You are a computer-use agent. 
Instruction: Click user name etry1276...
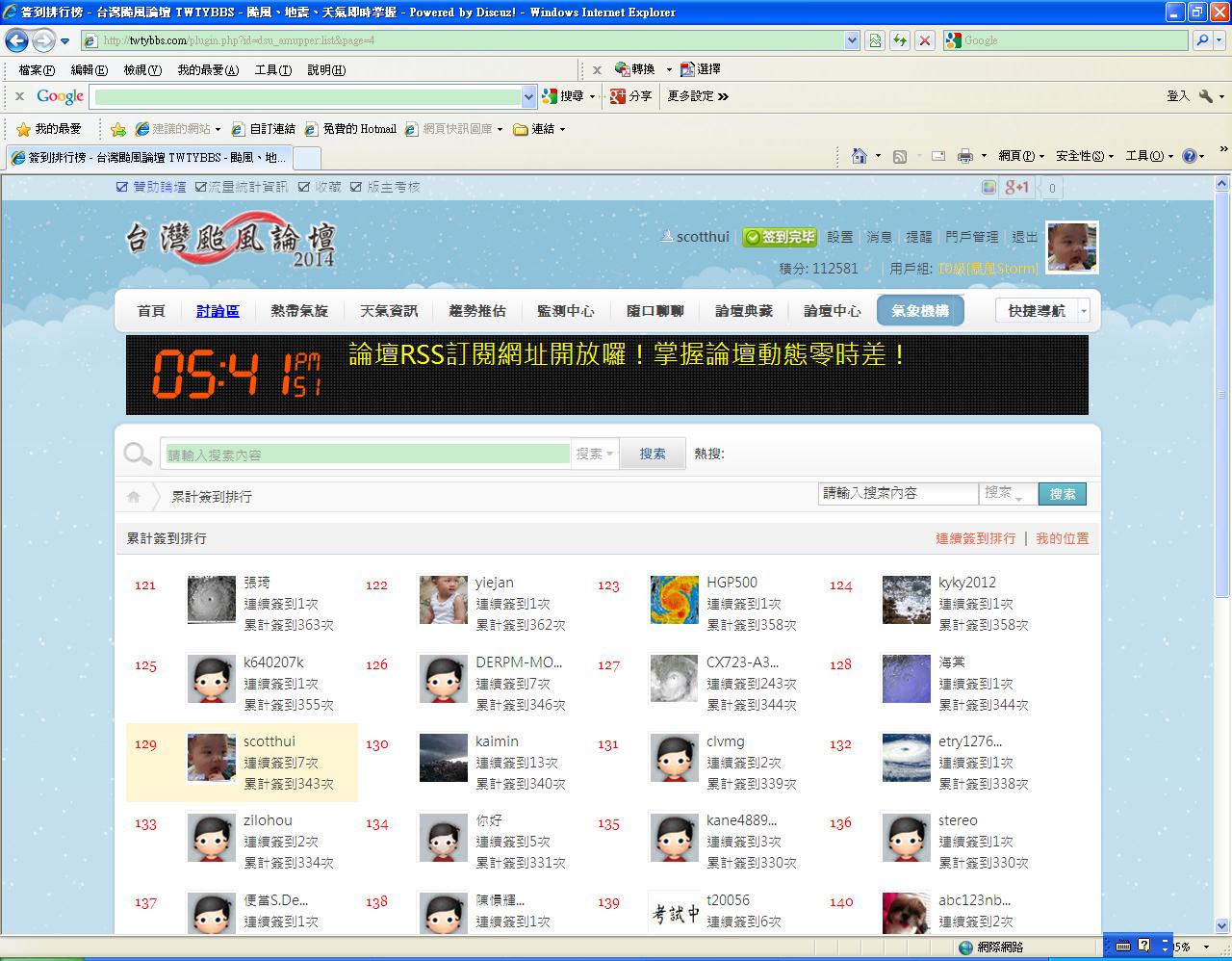tap(970, 741)
